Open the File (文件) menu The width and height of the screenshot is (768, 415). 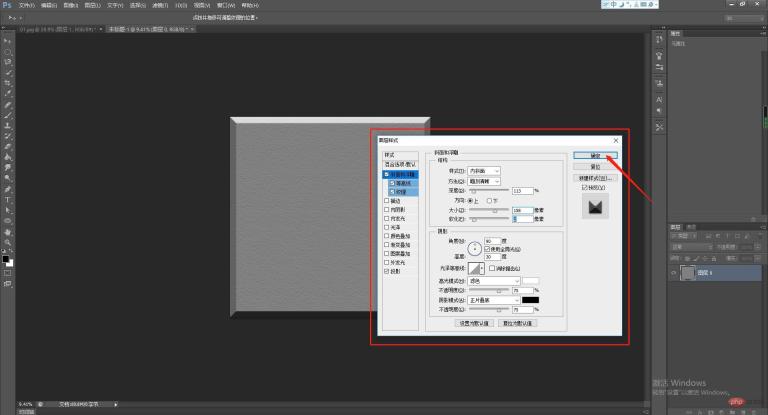26,5
